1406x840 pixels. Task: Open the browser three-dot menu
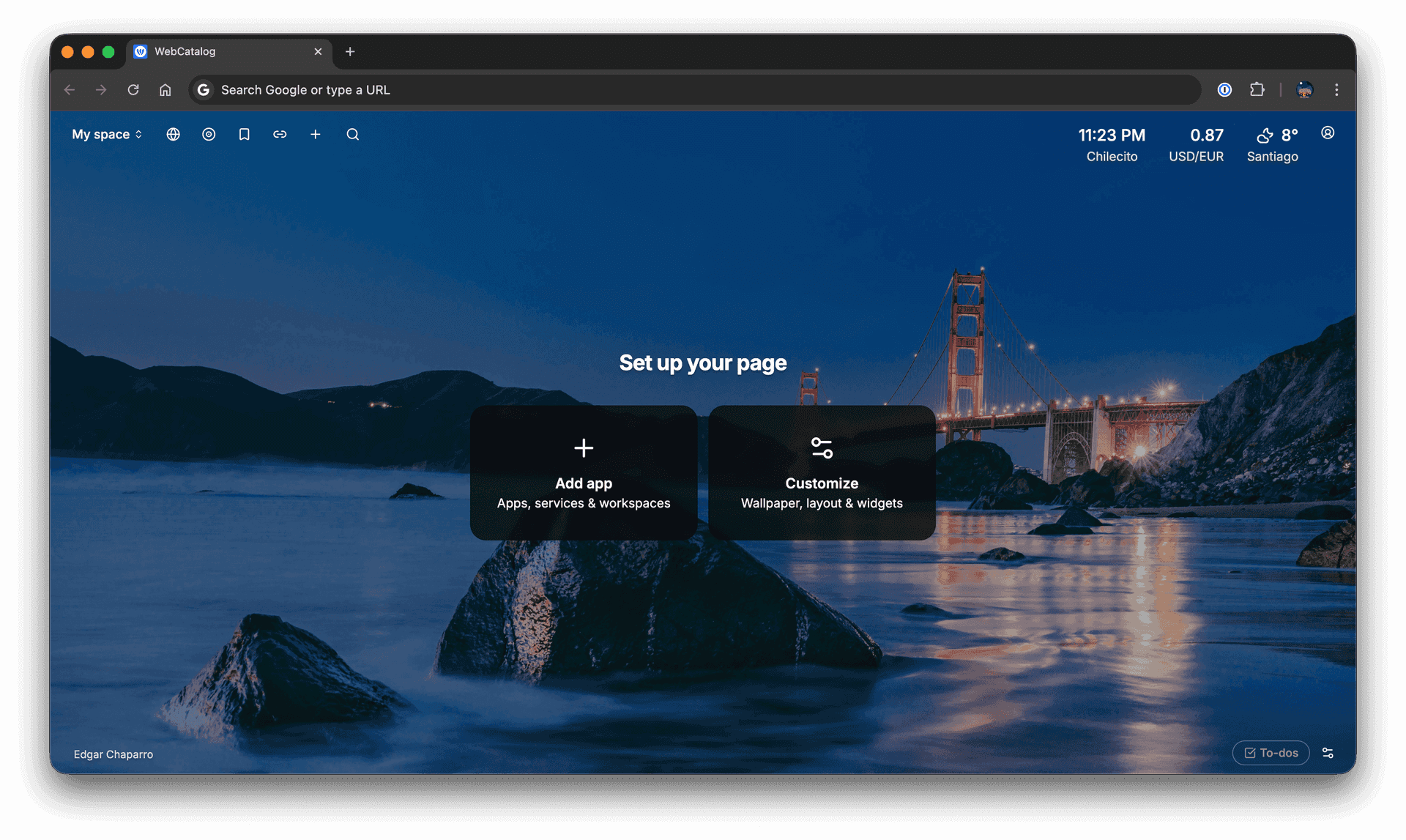[1336, 90]
